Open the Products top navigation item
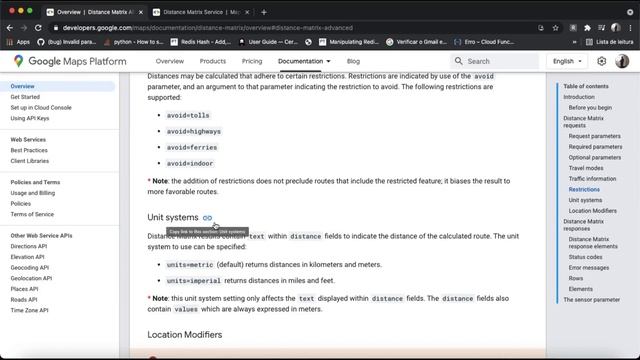 coord(213,61)
